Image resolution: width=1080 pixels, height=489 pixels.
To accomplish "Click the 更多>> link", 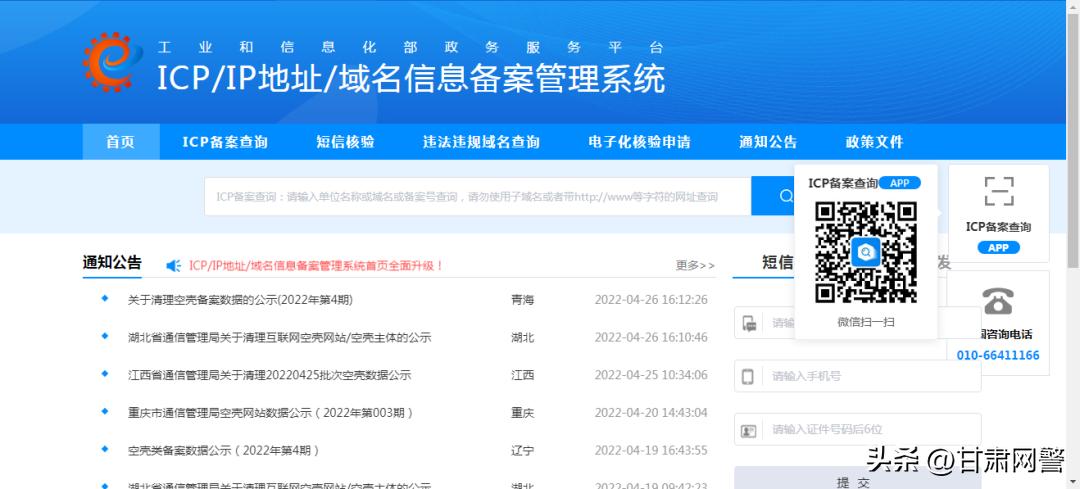I will click(695, 265).
